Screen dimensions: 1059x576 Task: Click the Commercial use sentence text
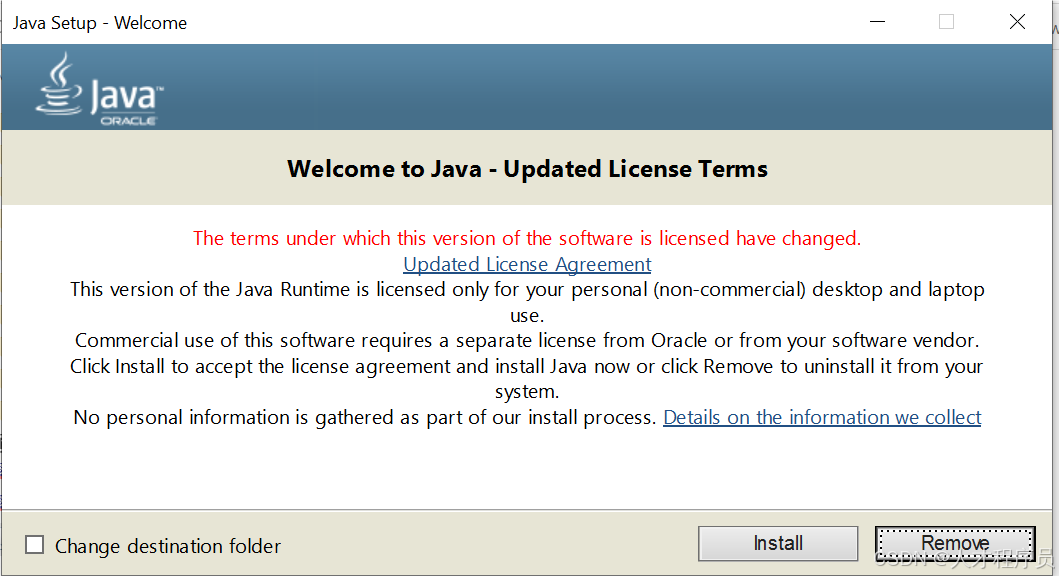coord(527,340)
